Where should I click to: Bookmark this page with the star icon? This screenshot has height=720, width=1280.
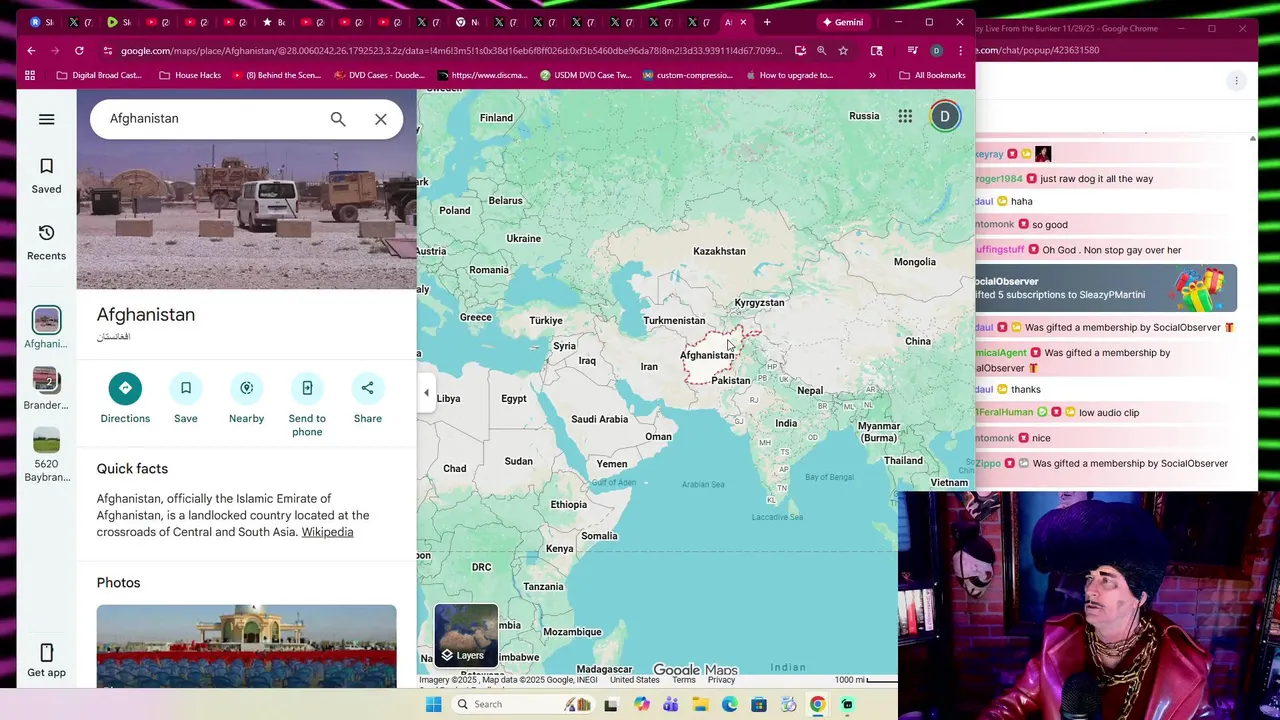[843, 50]
